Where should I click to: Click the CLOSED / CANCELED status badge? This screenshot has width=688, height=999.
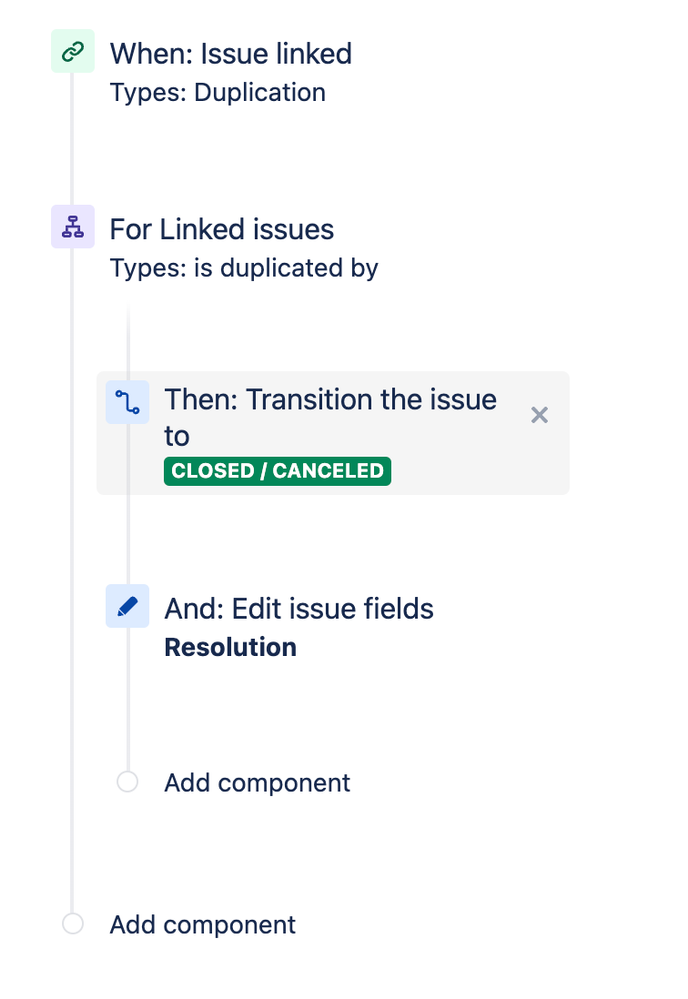click(277, 471)
